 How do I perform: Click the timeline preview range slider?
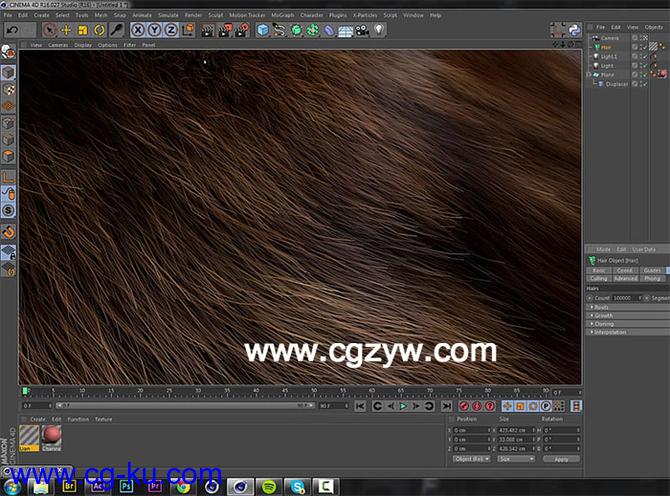click(x=185, y=405)
